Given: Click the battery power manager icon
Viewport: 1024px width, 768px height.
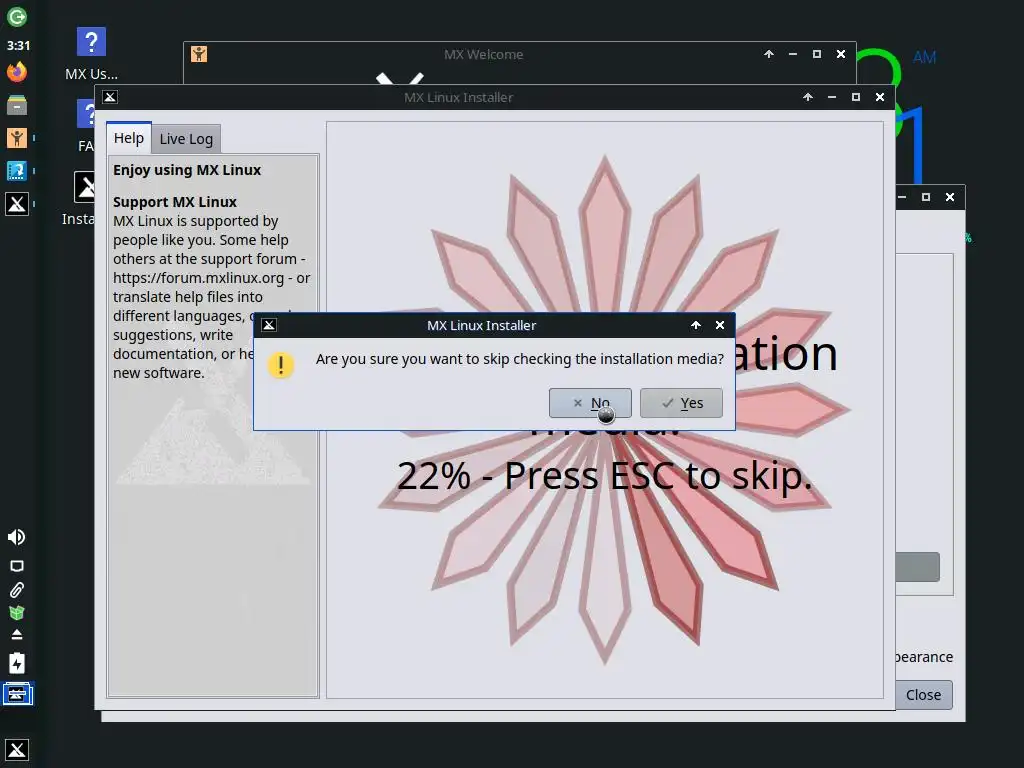Looking at the screenshot, I should point(17,663).
